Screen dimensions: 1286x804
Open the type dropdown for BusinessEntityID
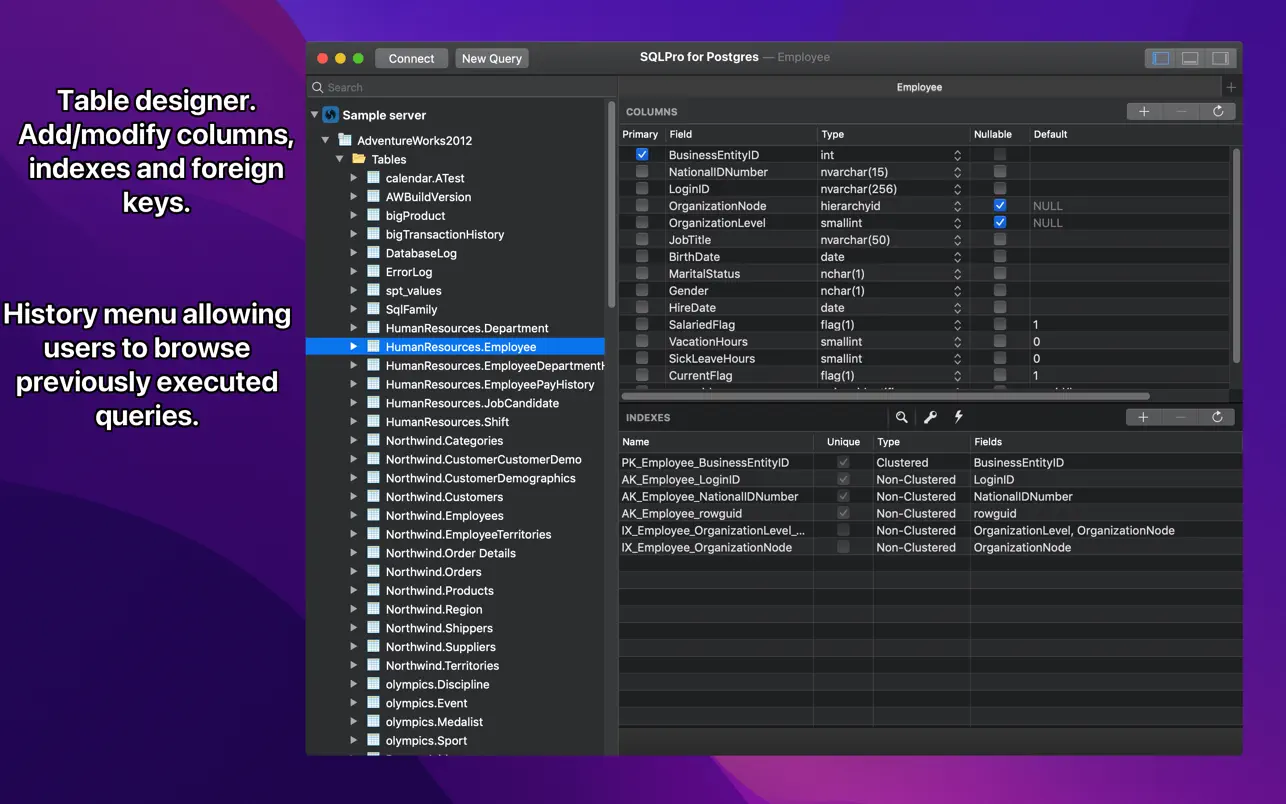tap(957, 155)
